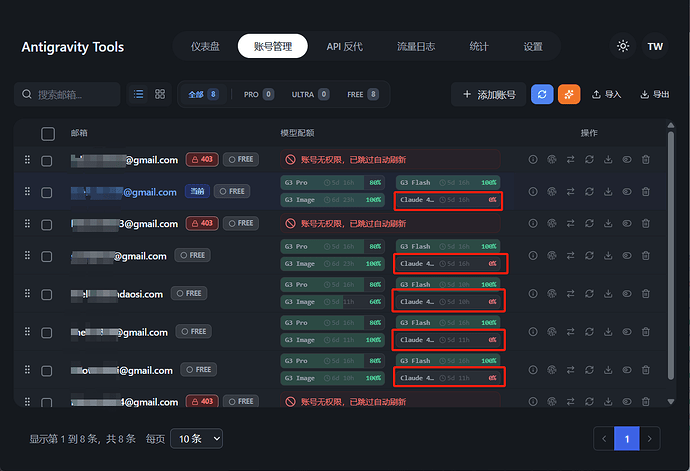Click the trash icon on the 4@gmail.com row
This screenshot has width=690, height=471.
(x=646, y=401)
